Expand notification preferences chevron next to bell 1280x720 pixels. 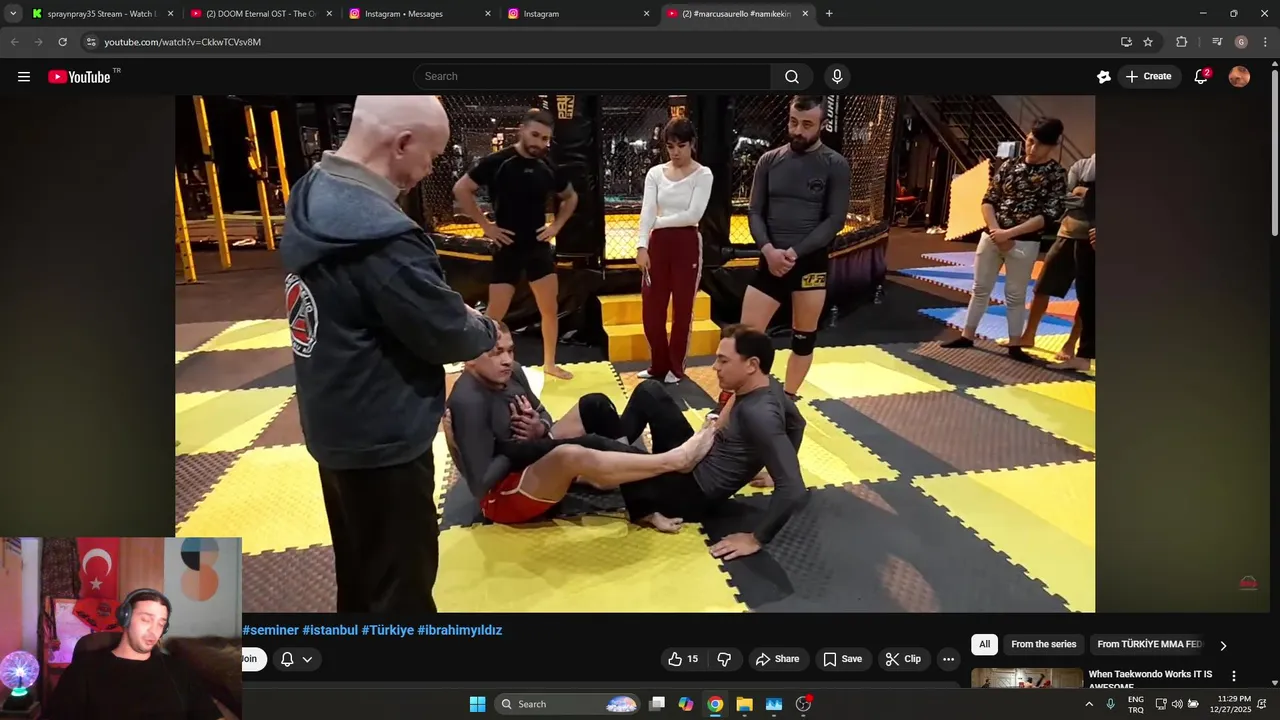pyautogui.click(x=307, y=659)
